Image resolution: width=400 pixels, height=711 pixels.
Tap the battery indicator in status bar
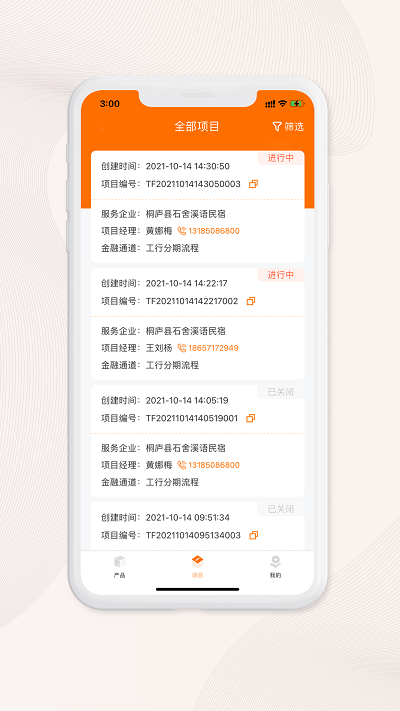297,104
